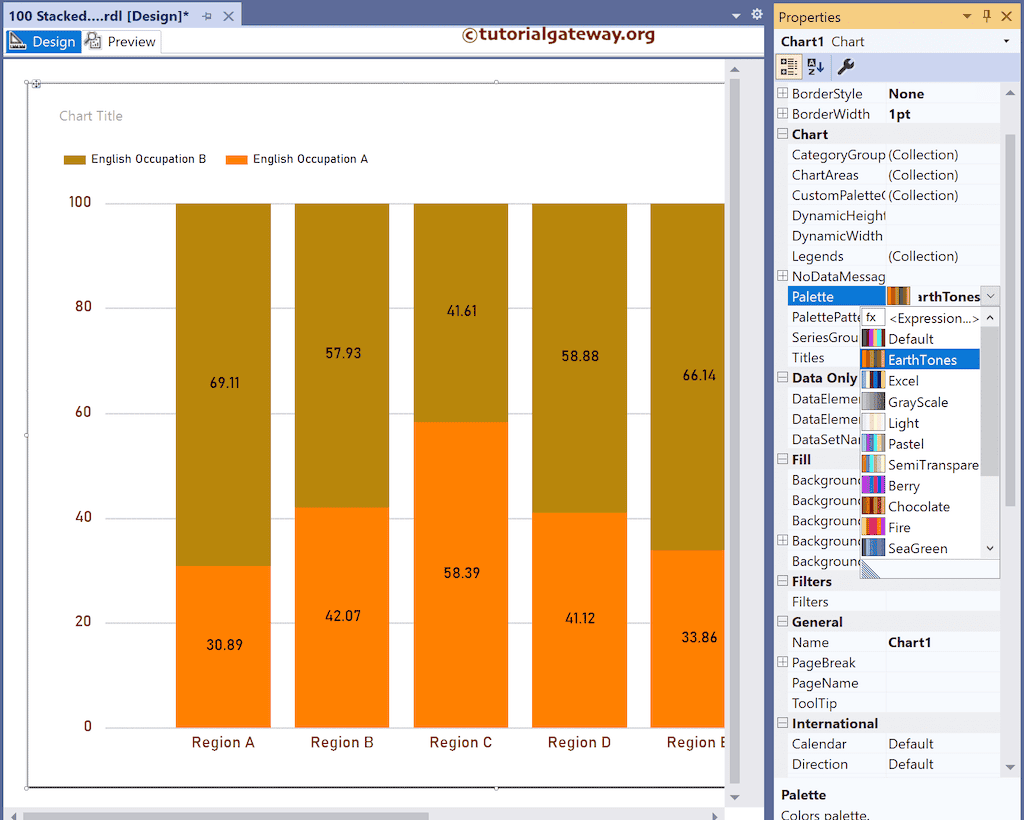Pin the 100 Stacked document tab
This screenshot has width=1024, height=820.
pos(207,17)
